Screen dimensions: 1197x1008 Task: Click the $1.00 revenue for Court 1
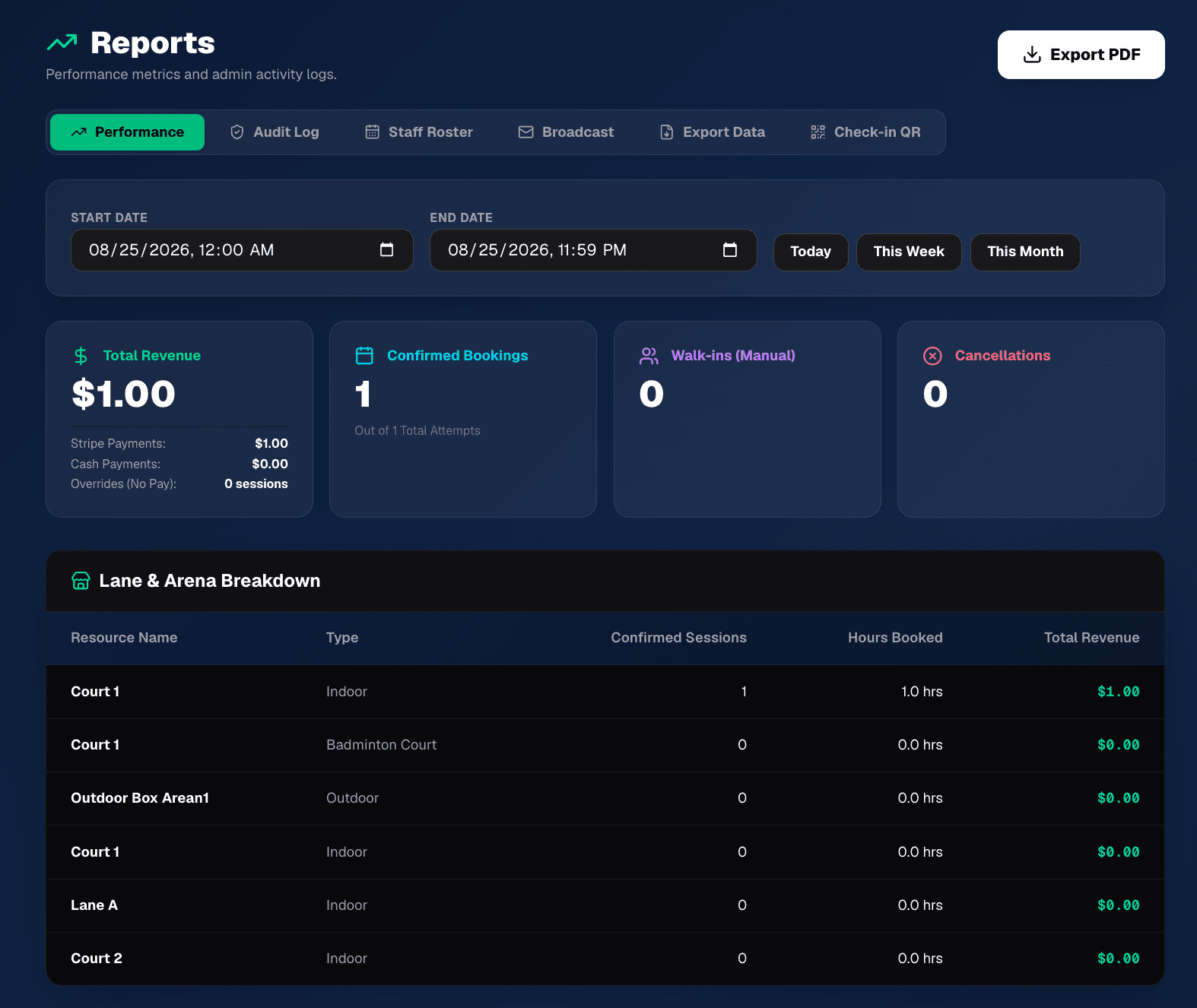click(1118, 692)
